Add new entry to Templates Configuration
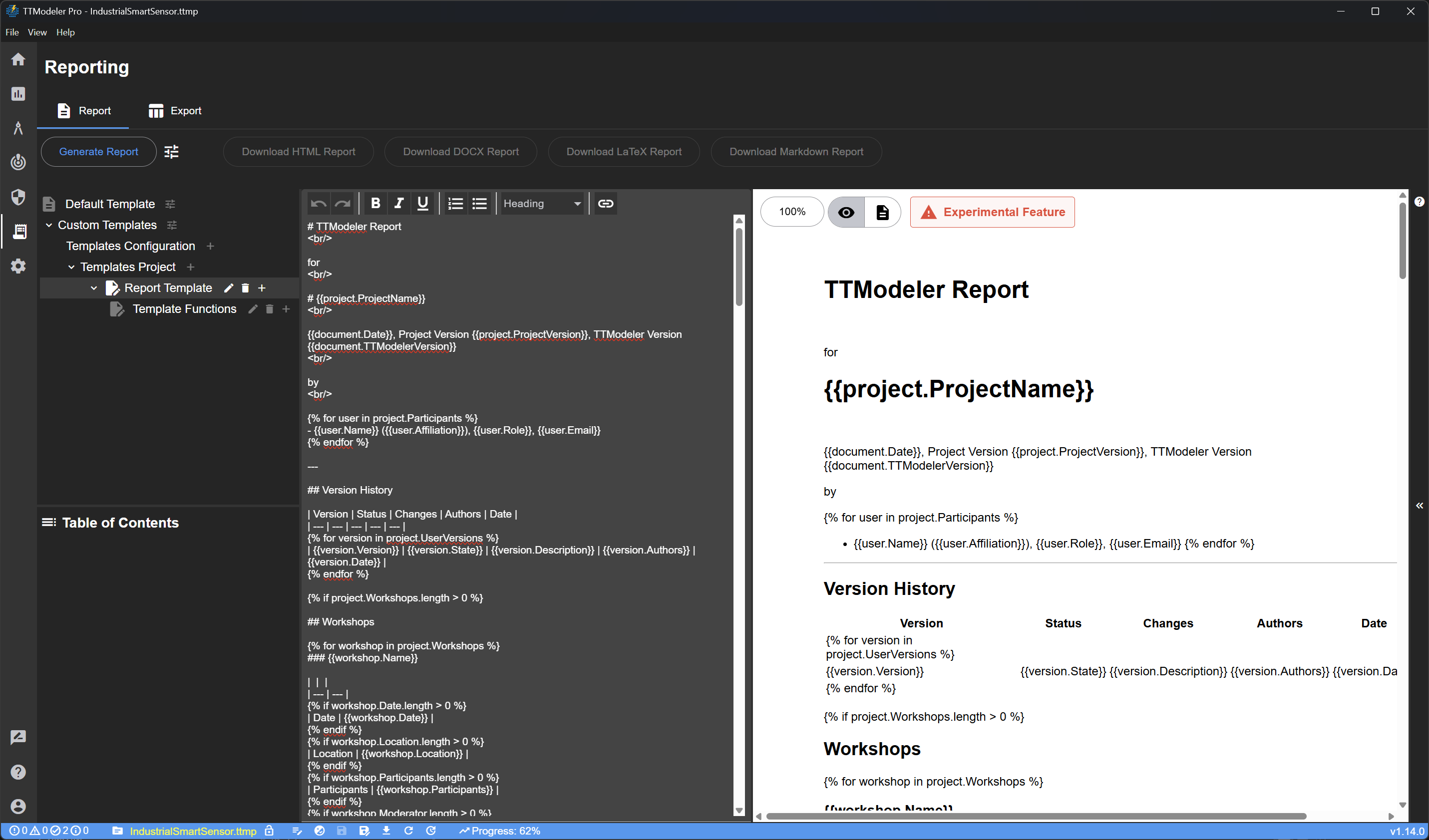Viewport: 1429px width, 840px height. click(210, 246)
